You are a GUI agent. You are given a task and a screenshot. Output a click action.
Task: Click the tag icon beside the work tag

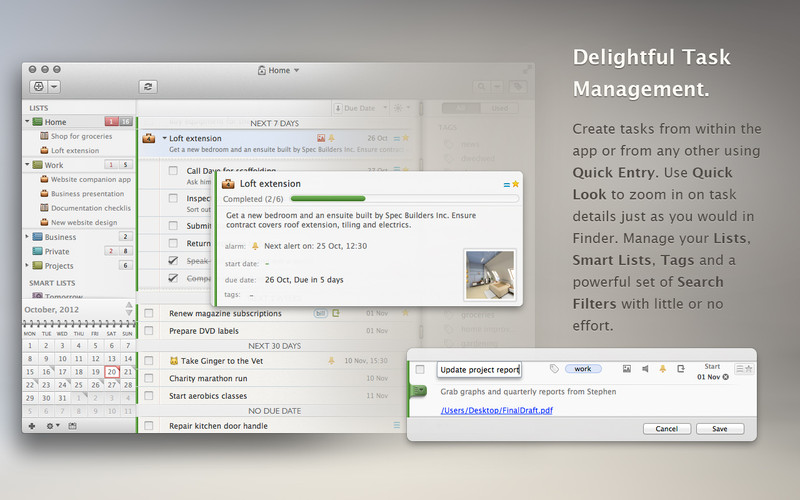tap(555, 369)
